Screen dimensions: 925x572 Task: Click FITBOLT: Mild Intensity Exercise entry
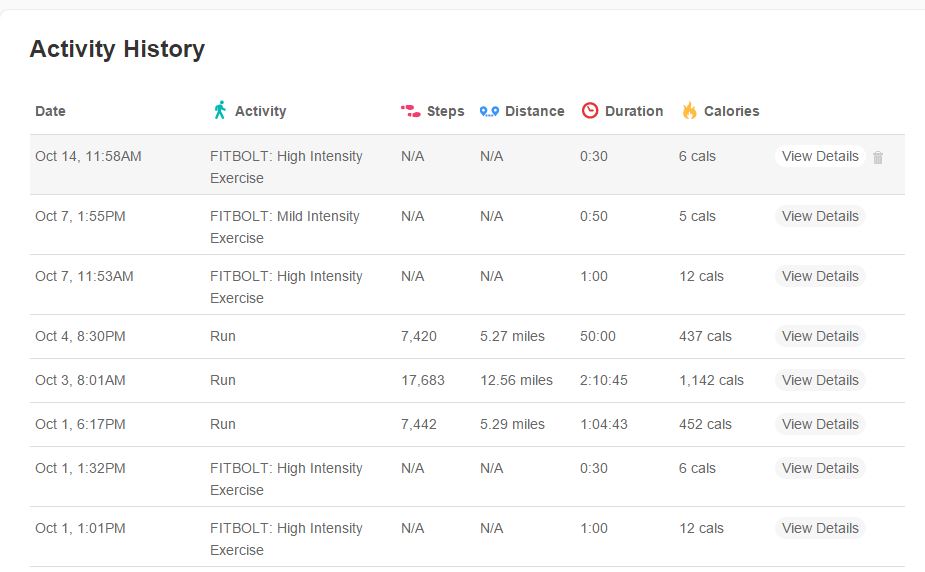(284, 227)
